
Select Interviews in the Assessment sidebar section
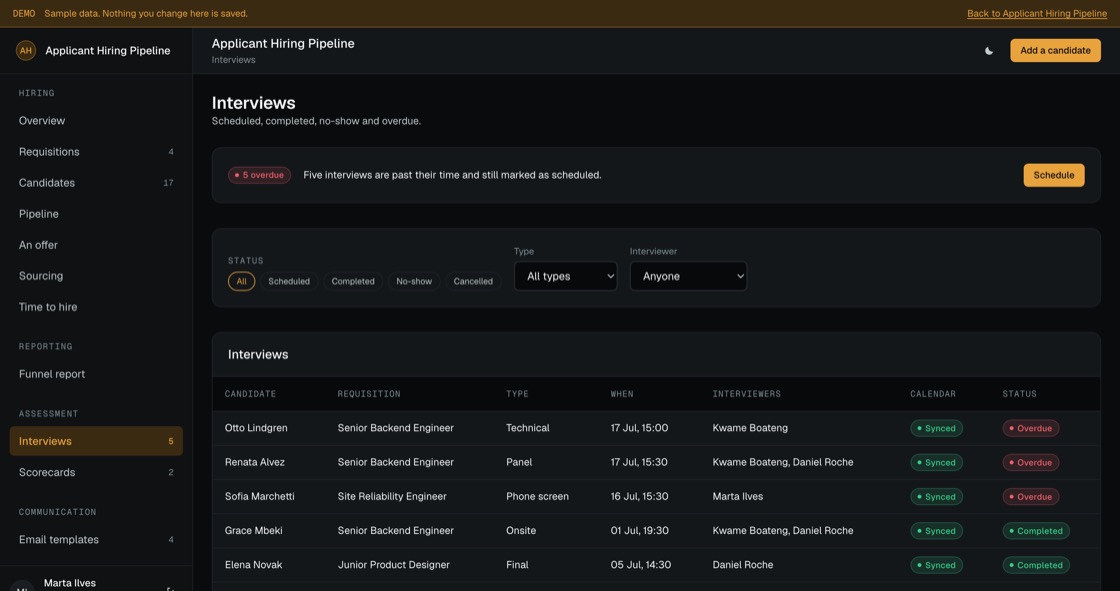96,441
